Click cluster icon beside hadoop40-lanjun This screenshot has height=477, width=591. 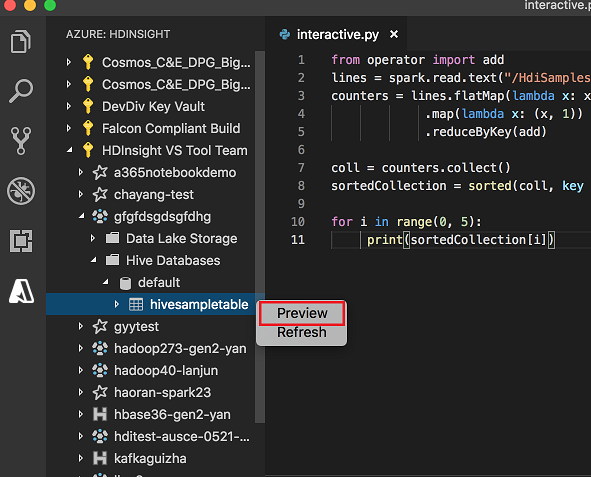tap(100, 370)
